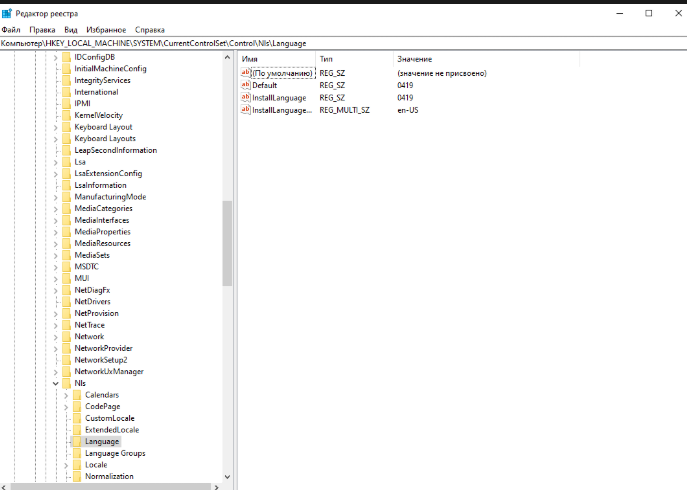The width and height of the screenshot is (687, 490).
Task: Select the Default value string icon
Action: tap(246, 85)
